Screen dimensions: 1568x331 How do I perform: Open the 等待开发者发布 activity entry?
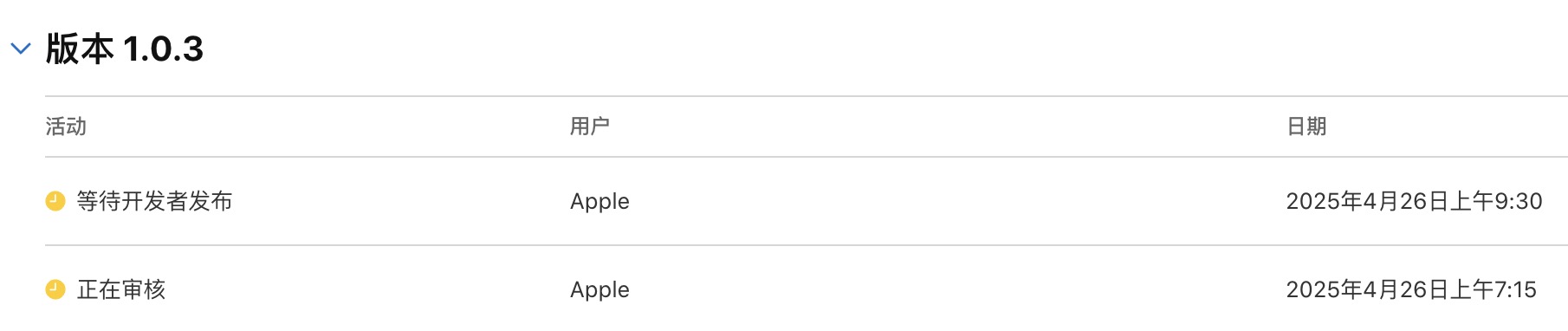[154, 201]
